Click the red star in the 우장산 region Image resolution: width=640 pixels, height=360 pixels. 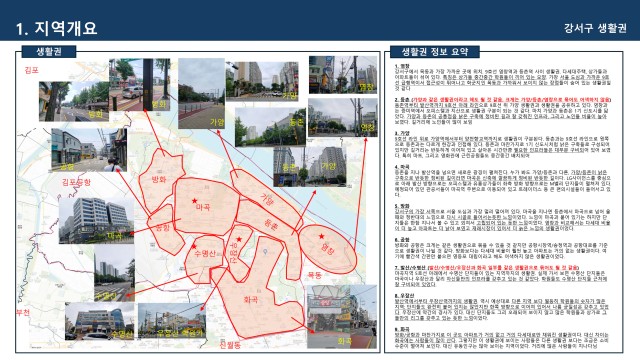pyautogui.click(x=239, y=239)
